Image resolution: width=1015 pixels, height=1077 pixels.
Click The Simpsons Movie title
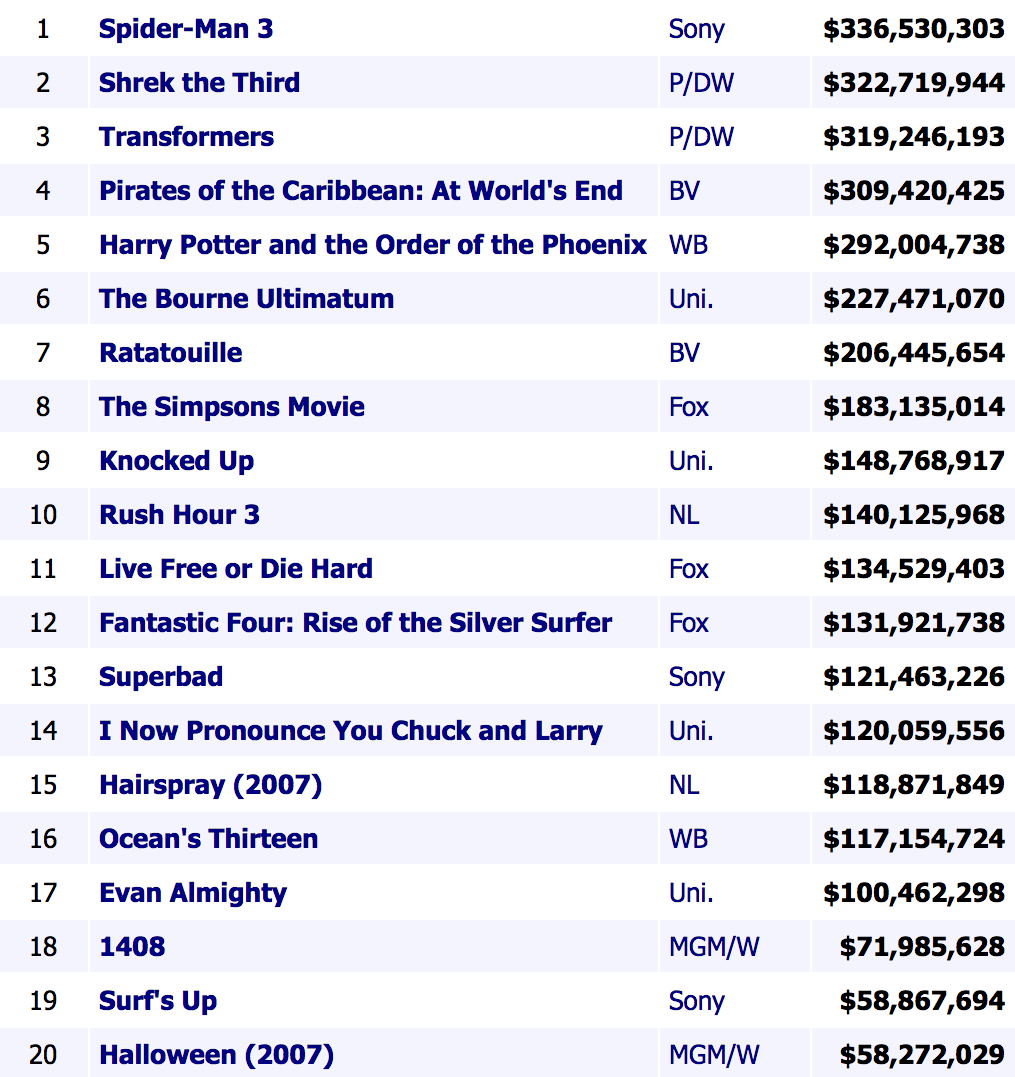click(231, 407)
